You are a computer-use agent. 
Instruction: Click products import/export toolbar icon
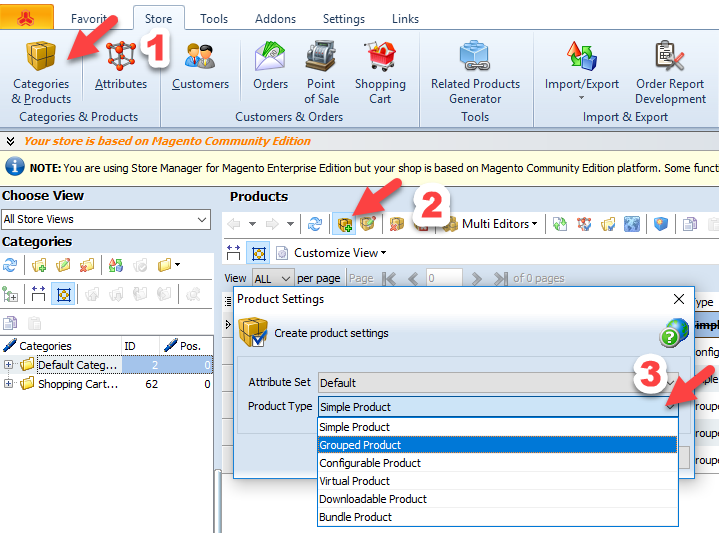click(x=560, y=224)
